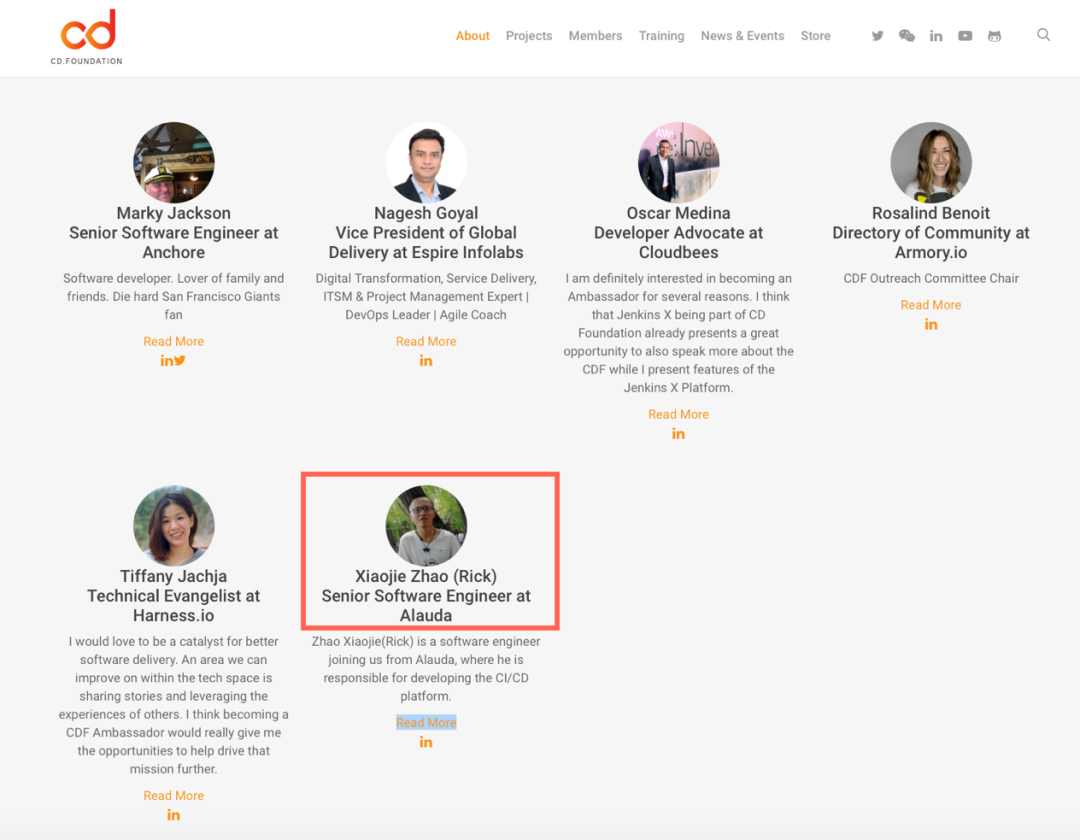The height and width of the screenshot is (840, 1080).
Task: Click Read More under Tiffany Jachja
Action: pyautogui.click(x=174, y=796)
